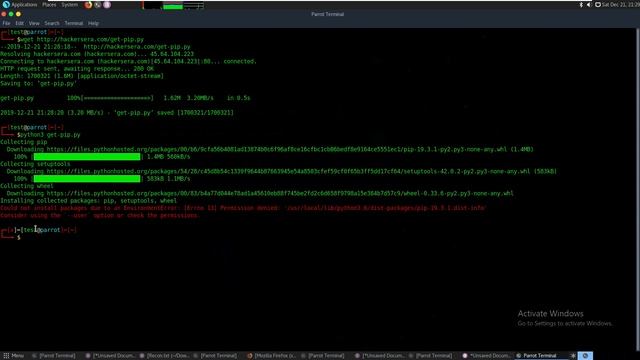Open the clock showing Sat Dec 21
Screen dimensions: 640x360
tap(620, 5)
